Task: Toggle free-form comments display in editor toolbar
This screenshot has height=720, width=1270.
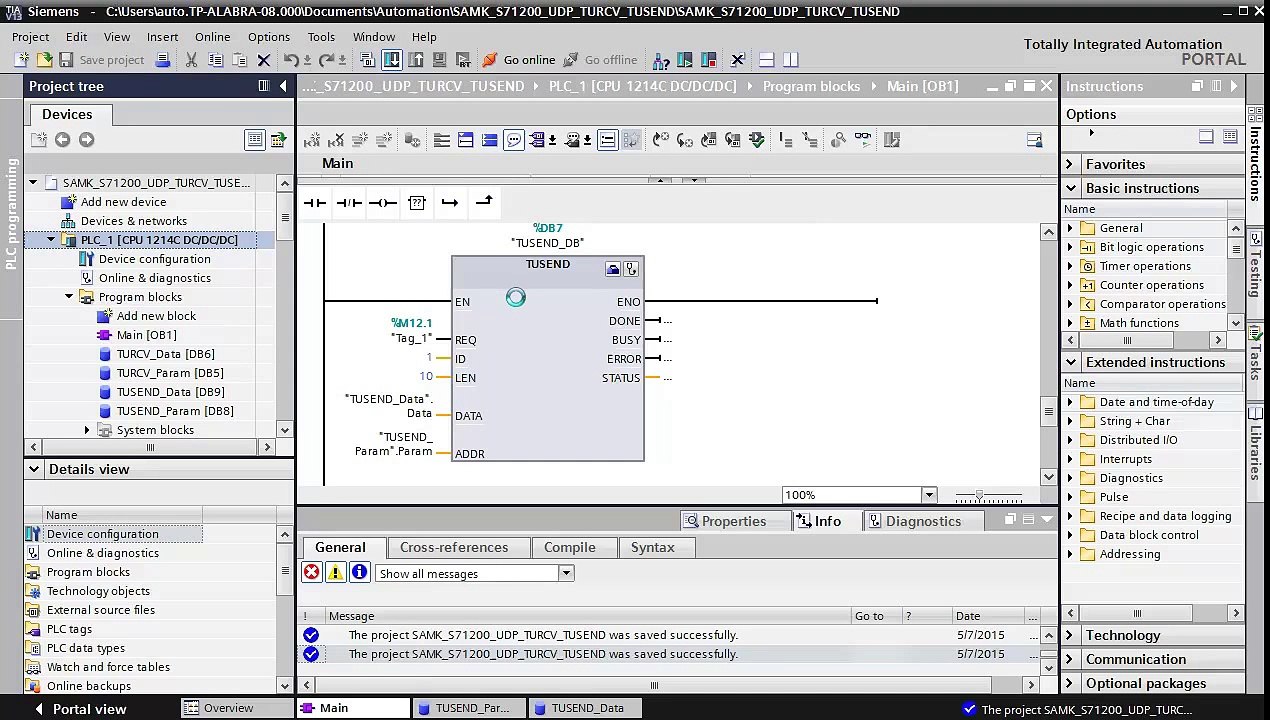Action: click(514, 140)
